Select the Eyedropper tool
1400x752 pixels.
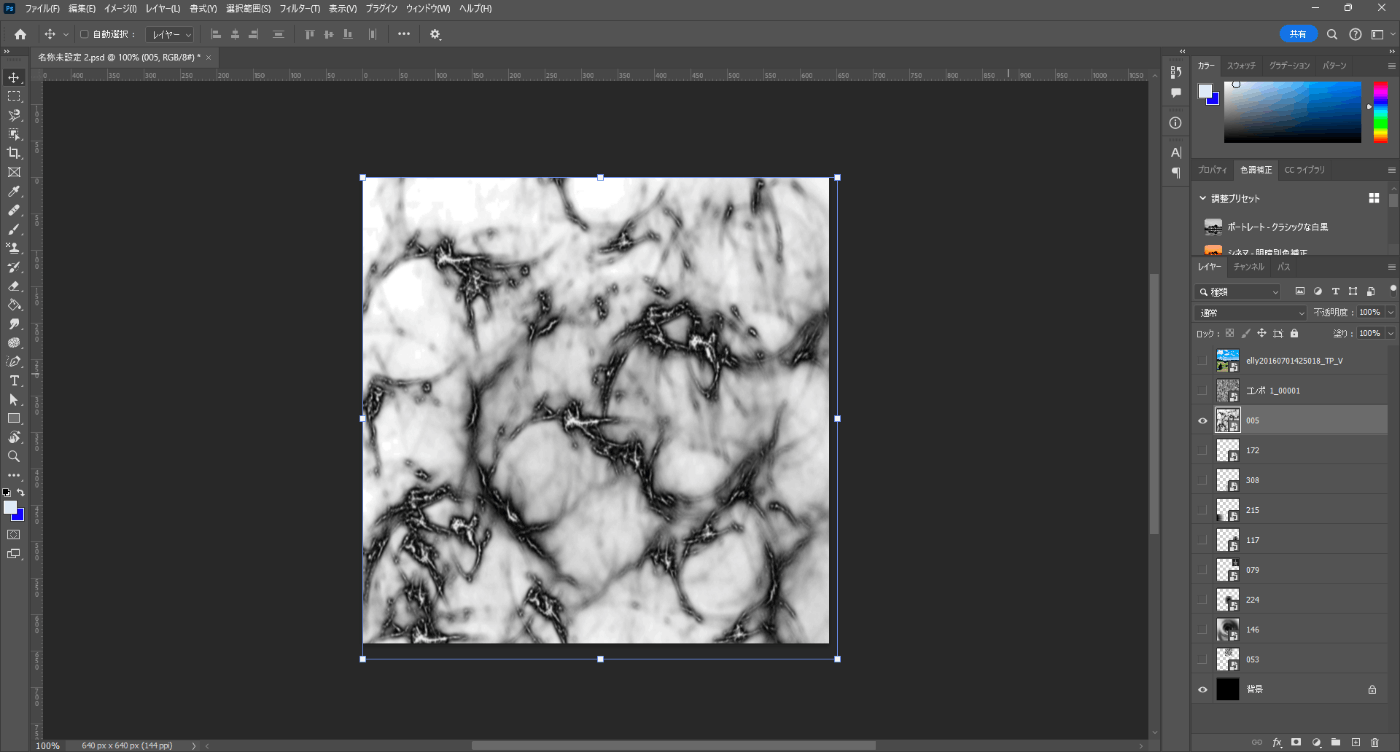click(x=14, y=191)
